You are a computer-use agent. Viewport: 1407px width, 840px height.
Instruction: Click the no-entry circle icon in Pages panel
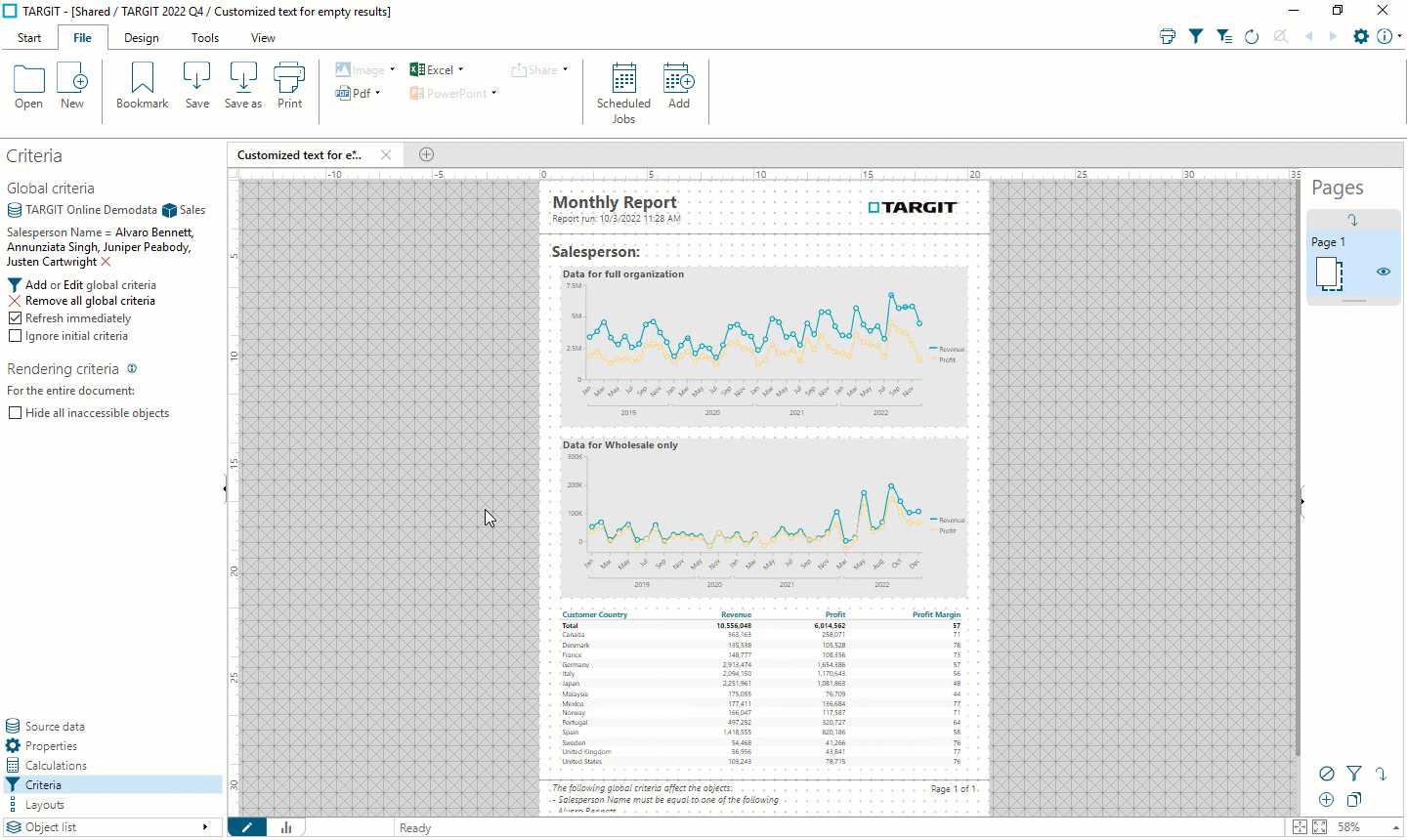pos(1327,774)
